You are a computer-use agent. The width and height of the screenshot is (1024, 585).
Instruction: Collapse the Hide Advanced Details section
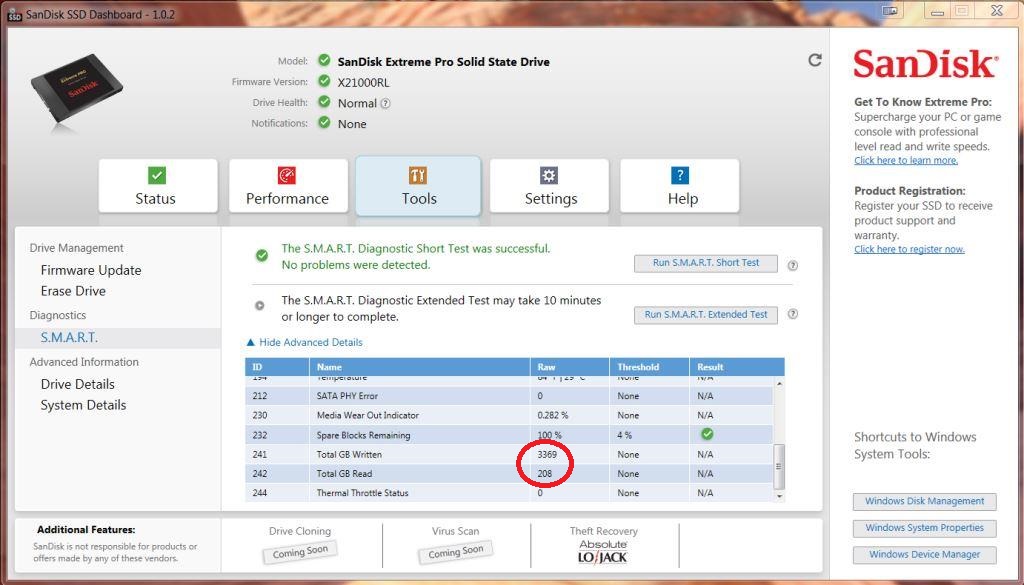click(x=304, y=342)
